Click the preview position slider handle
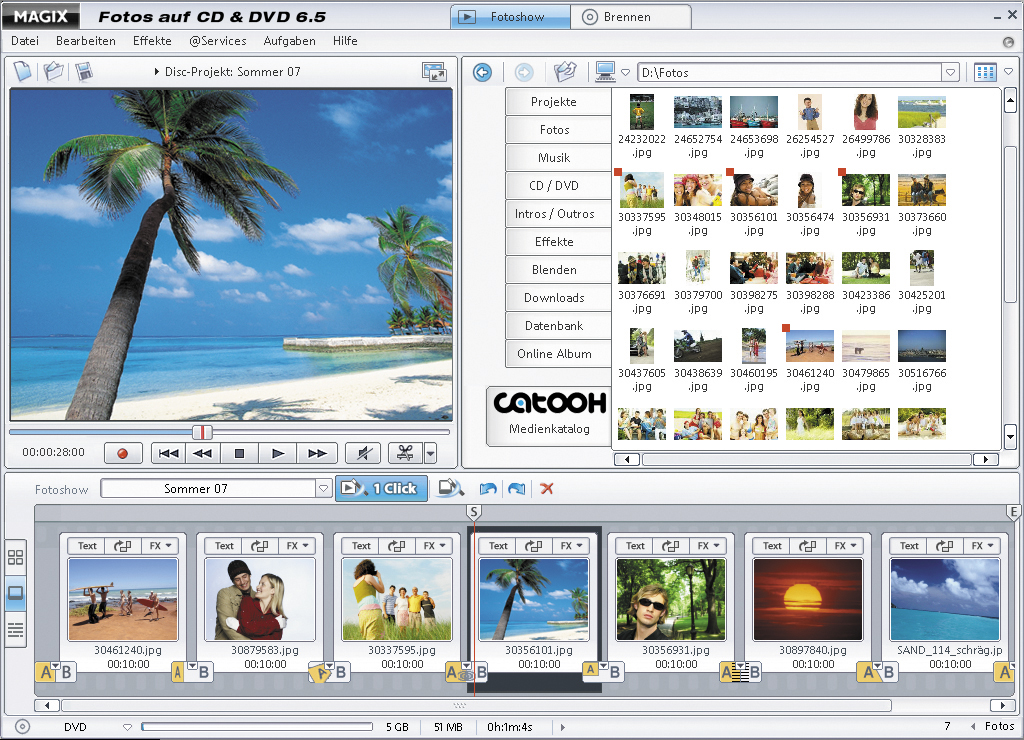The width and height of the screenshot is (1024, 740). pos(203,432)
